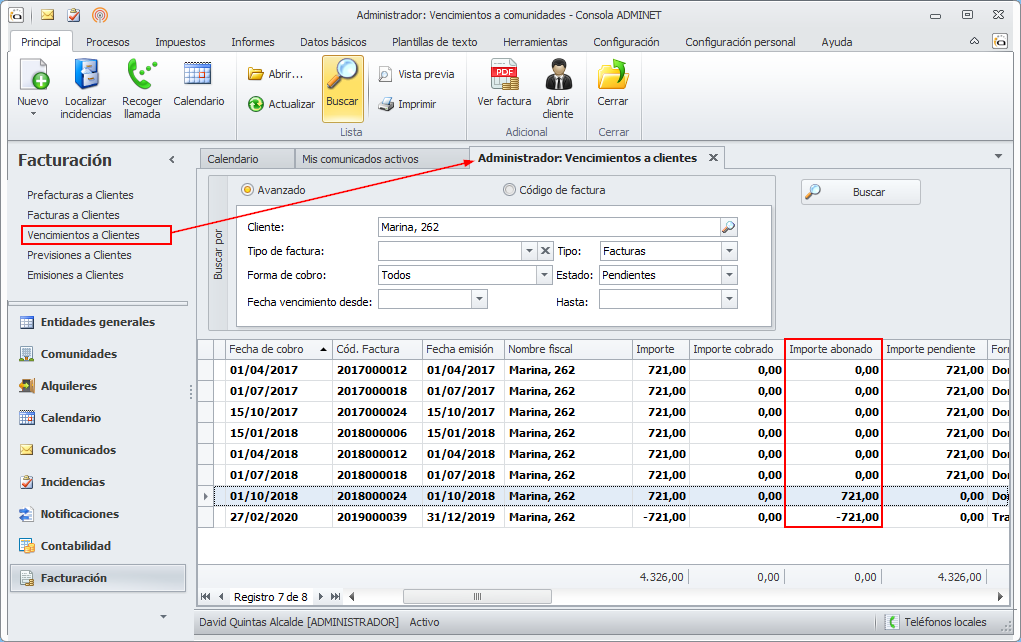This screenshot has height=642, width=1021.
Task: Click the Cliente field lookup magnifier
Action: point(728,227)
